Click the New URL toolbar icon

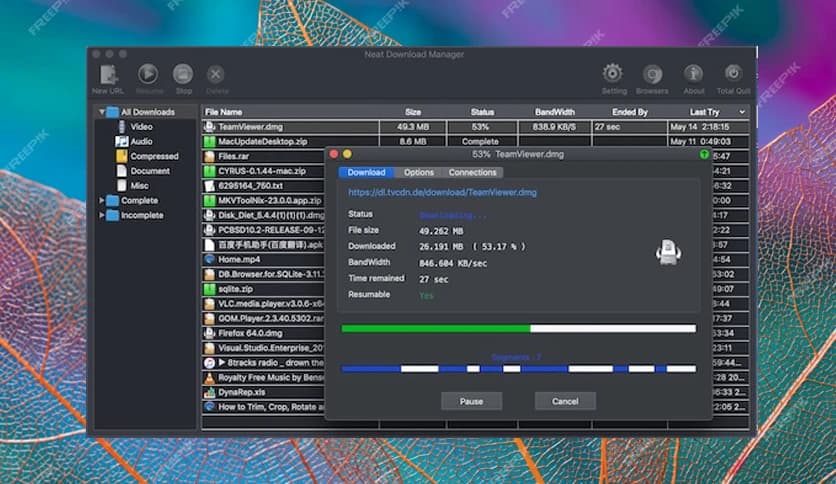tap(108, 75)
